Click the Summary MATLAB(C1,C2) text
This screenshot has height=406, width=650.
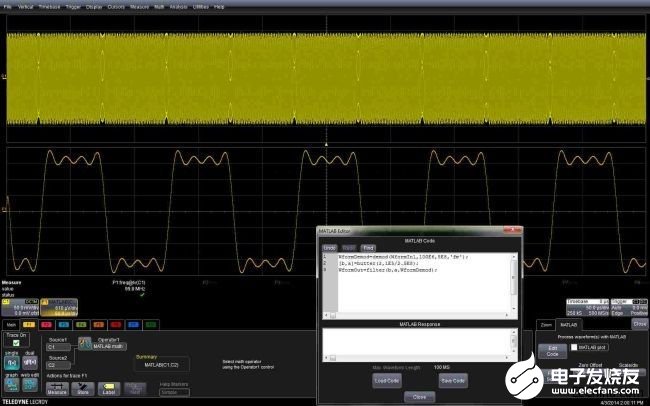point(161,365)
